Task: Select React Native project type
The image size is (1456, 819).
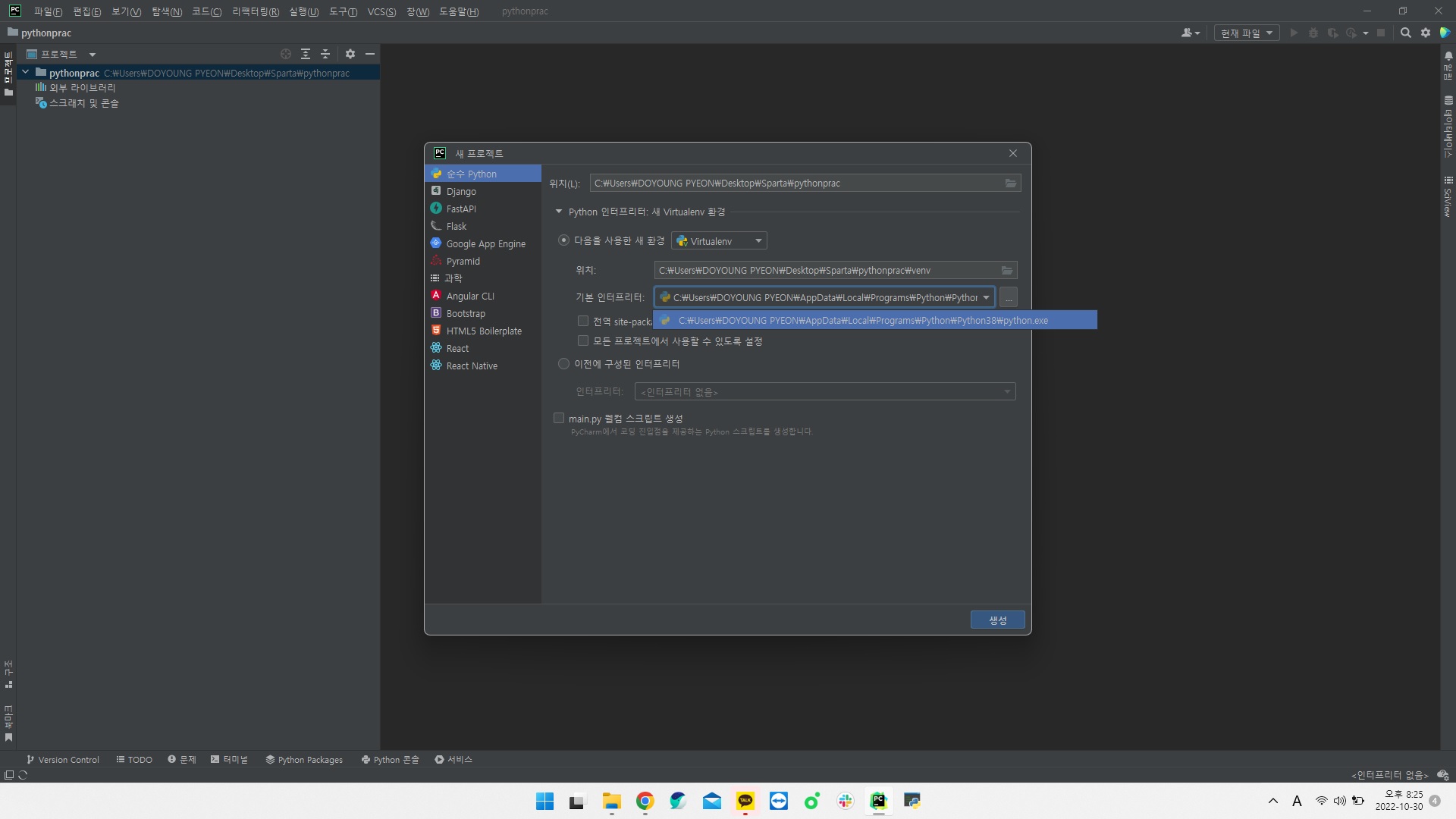Action: click(483, 366)
